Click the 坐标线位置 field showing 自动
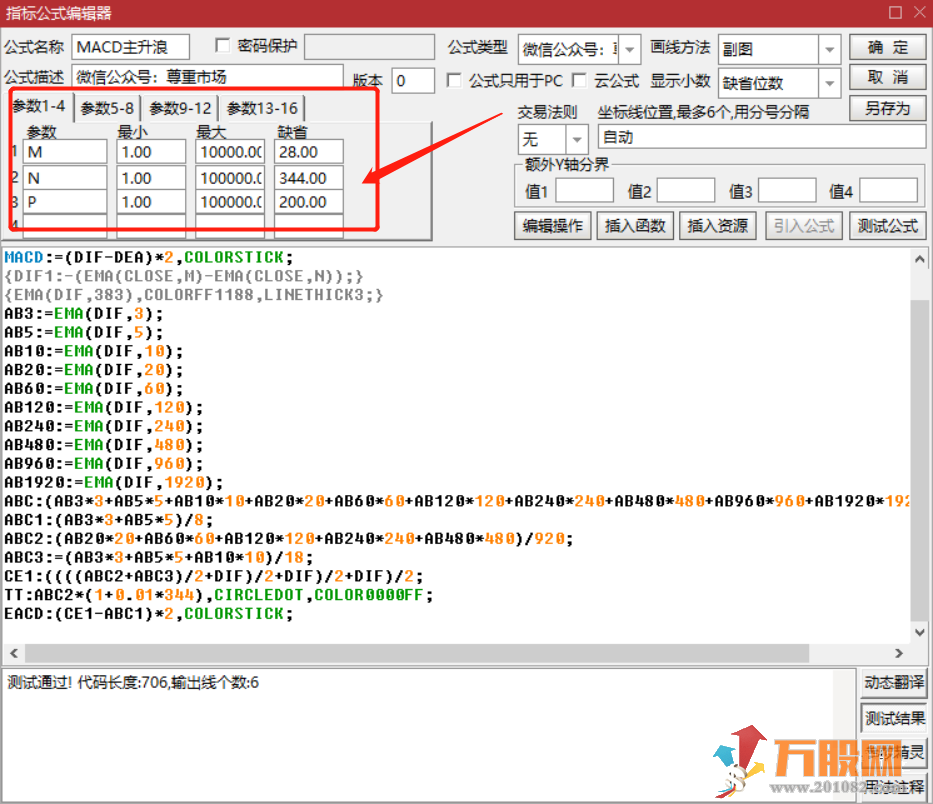The height and width of the screenshot is (804, 933). tap(761, 137)
